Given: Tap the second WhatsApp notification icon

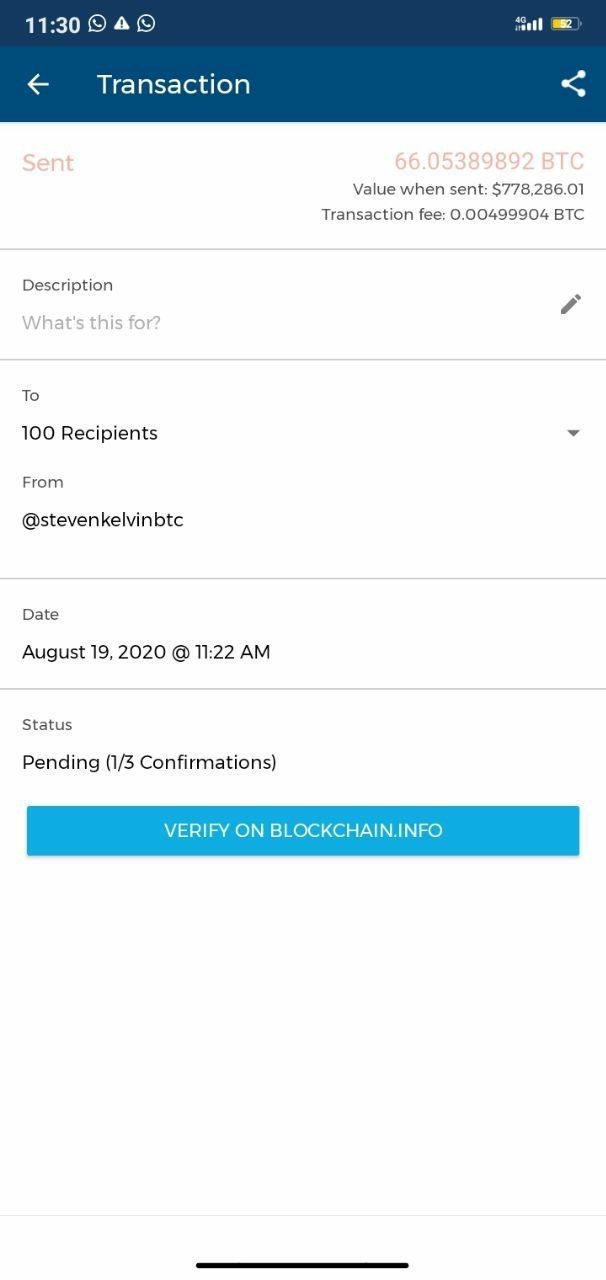Looking at the screenshot, I should point(146,23).
